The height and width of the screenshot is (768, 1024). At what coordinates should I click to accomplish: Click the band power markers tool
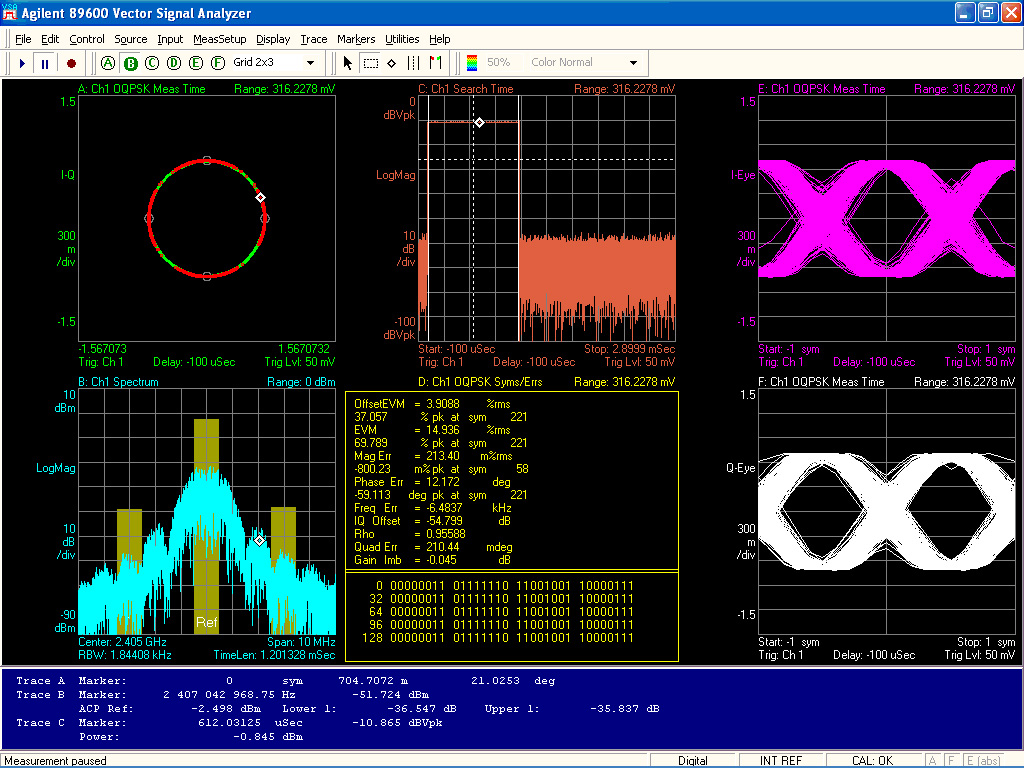tap(414, 63)
